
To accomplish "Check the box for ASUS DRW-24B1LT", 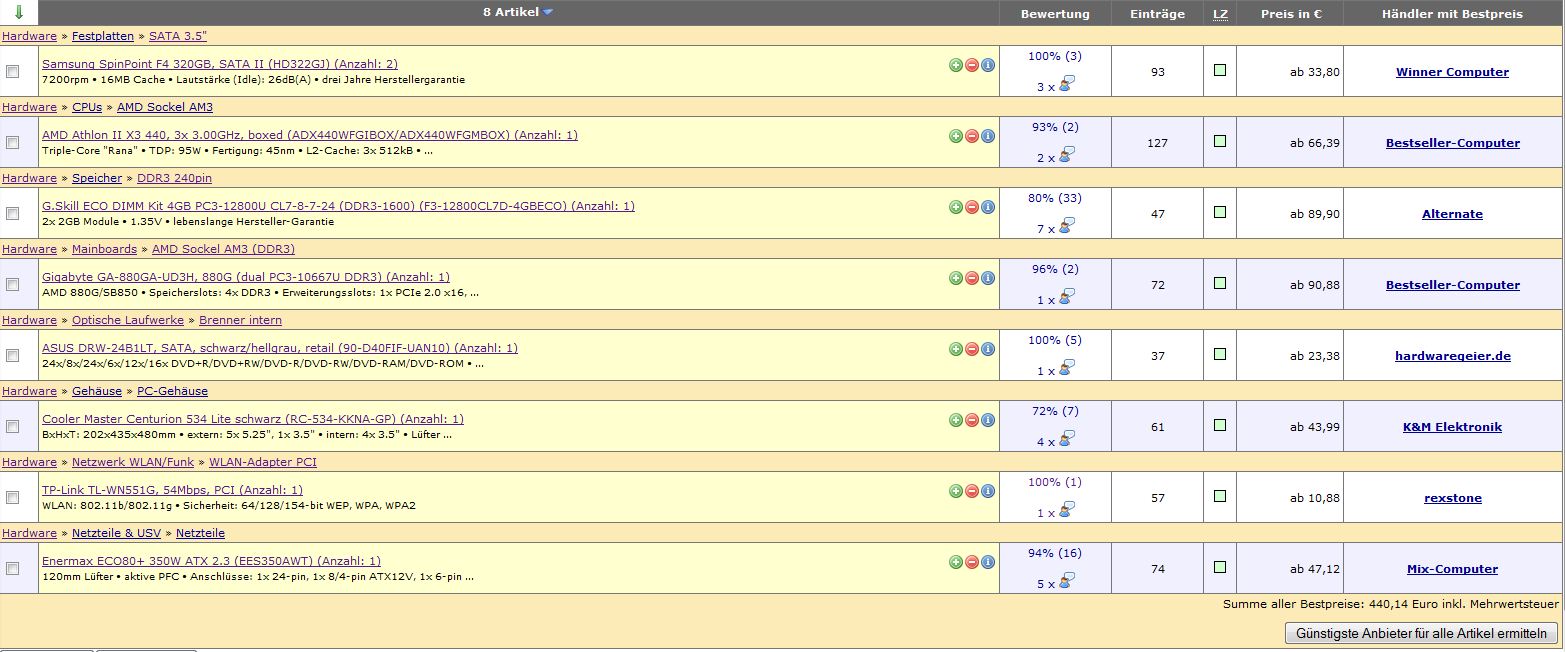I will pos(13,355).
